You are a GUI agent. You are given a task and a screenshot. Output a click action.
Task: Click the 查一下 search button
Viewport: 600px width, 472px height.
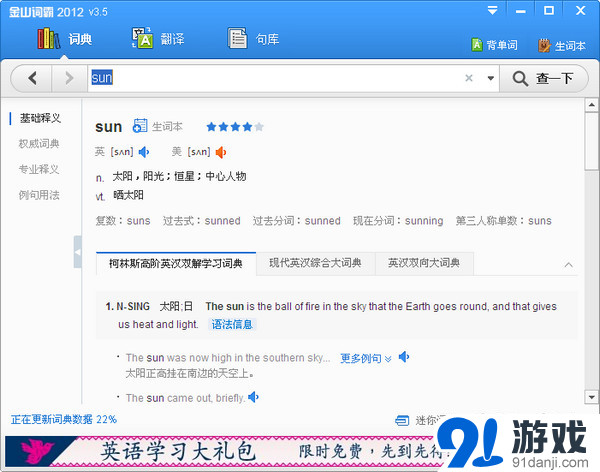click(x=543, y=78)
